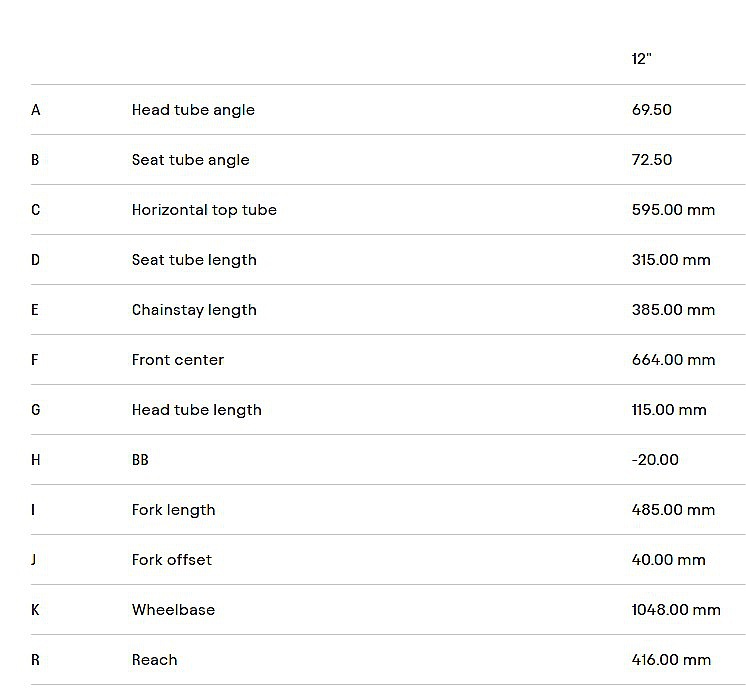746x697 pixels.
Task: Click the 69.50 head tube angle value
Action: [652, 110]
